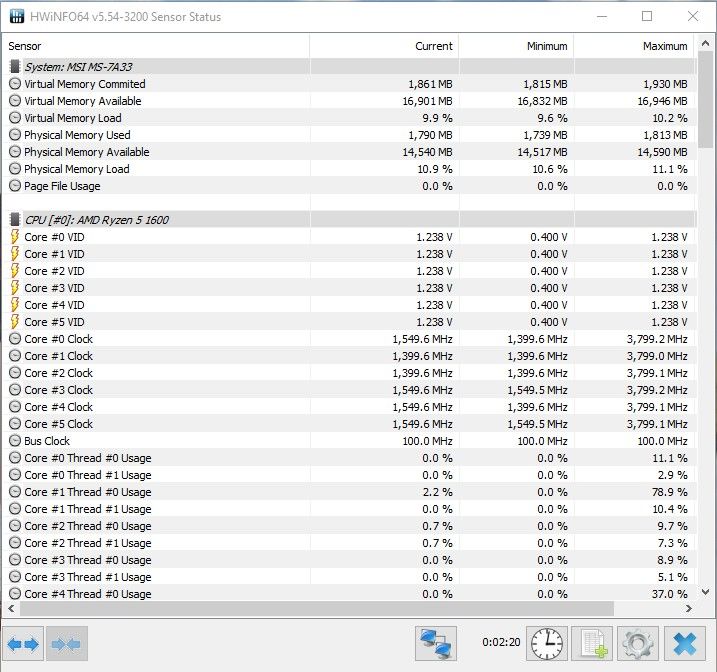The height and width of the screenshot is (672, 717).
Task: Click the collapse columns arrows button
Action: [66, 644]
